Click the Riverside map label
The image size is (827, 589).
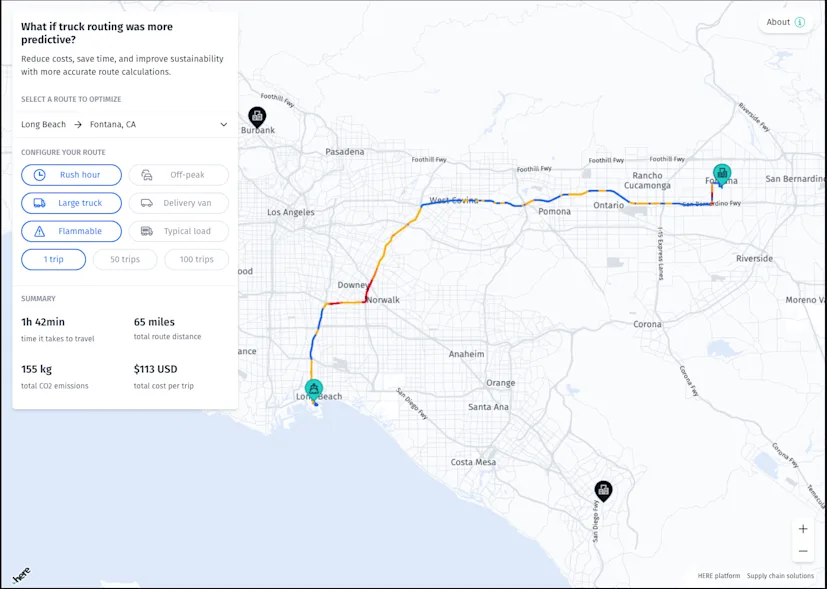pos(754,258)
